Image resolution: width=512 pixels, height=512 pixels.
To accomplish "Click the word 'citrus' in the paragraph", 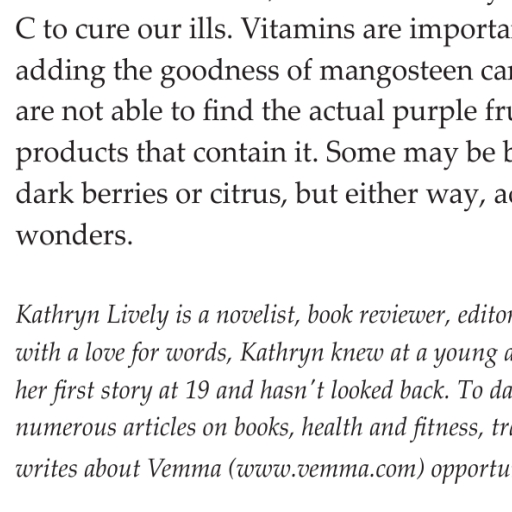I will click(x=248, y=194).
